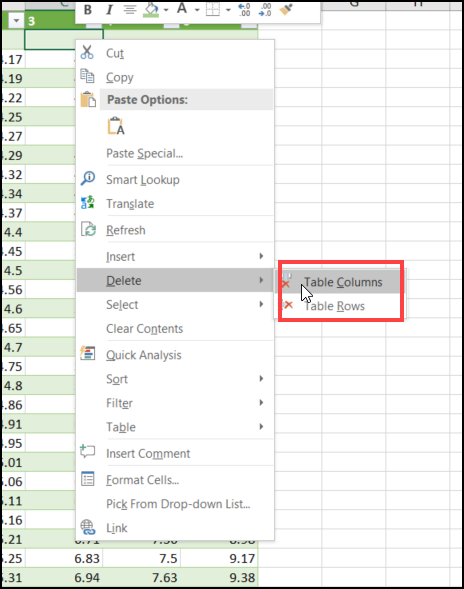
Task: Open Paste Special dialog
Action: click(145, 153)
